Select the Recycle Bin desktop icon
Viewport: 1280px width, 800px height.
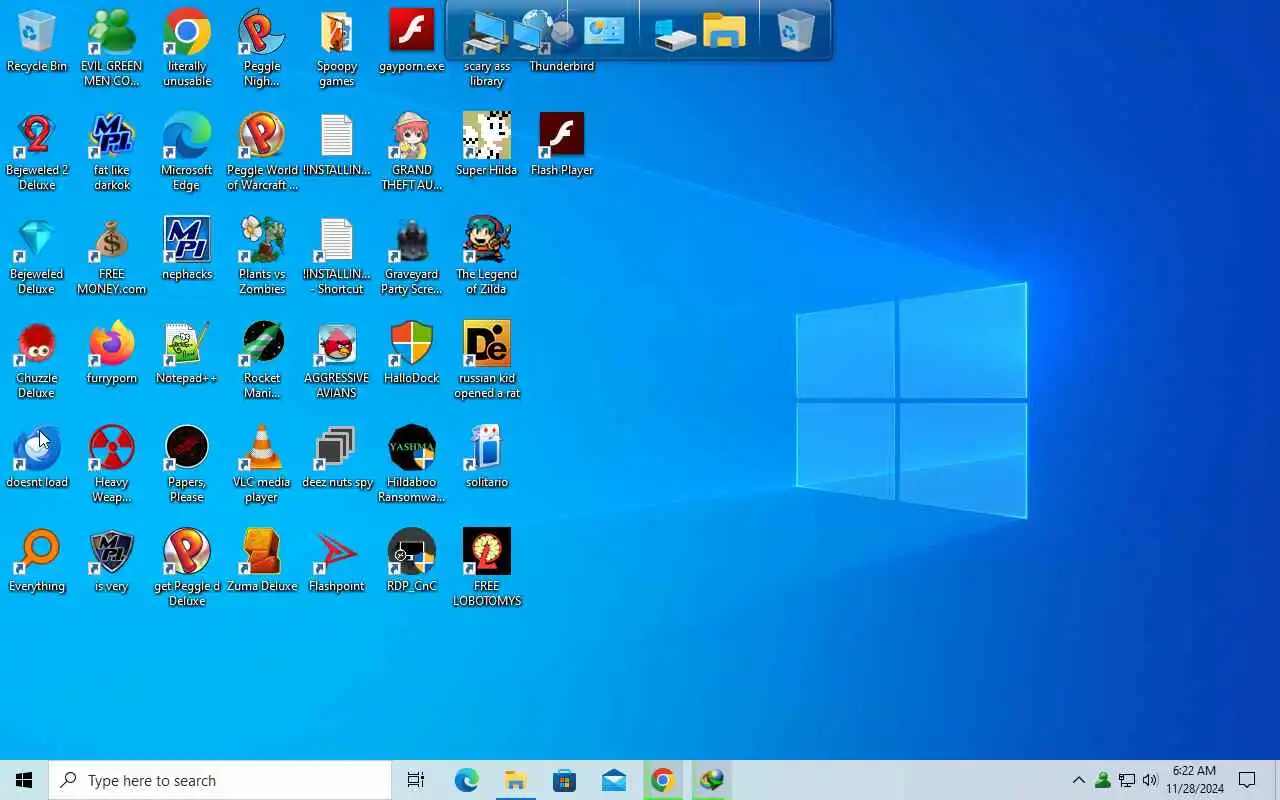pyautogui.click(x=36, y=42)
